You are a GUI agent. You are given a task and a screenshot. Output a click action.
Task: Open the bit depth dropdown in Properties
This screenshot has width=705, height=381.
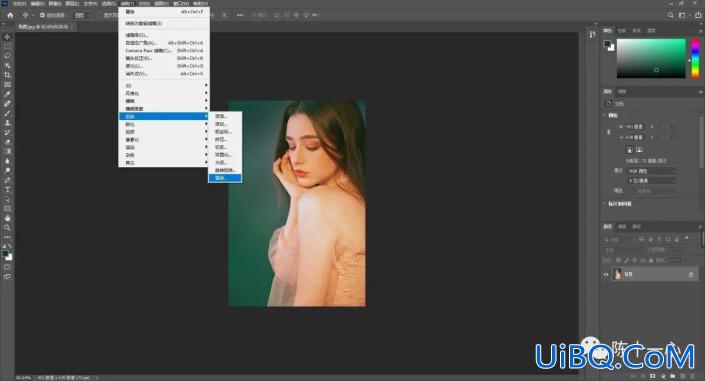tap(652, 180)
